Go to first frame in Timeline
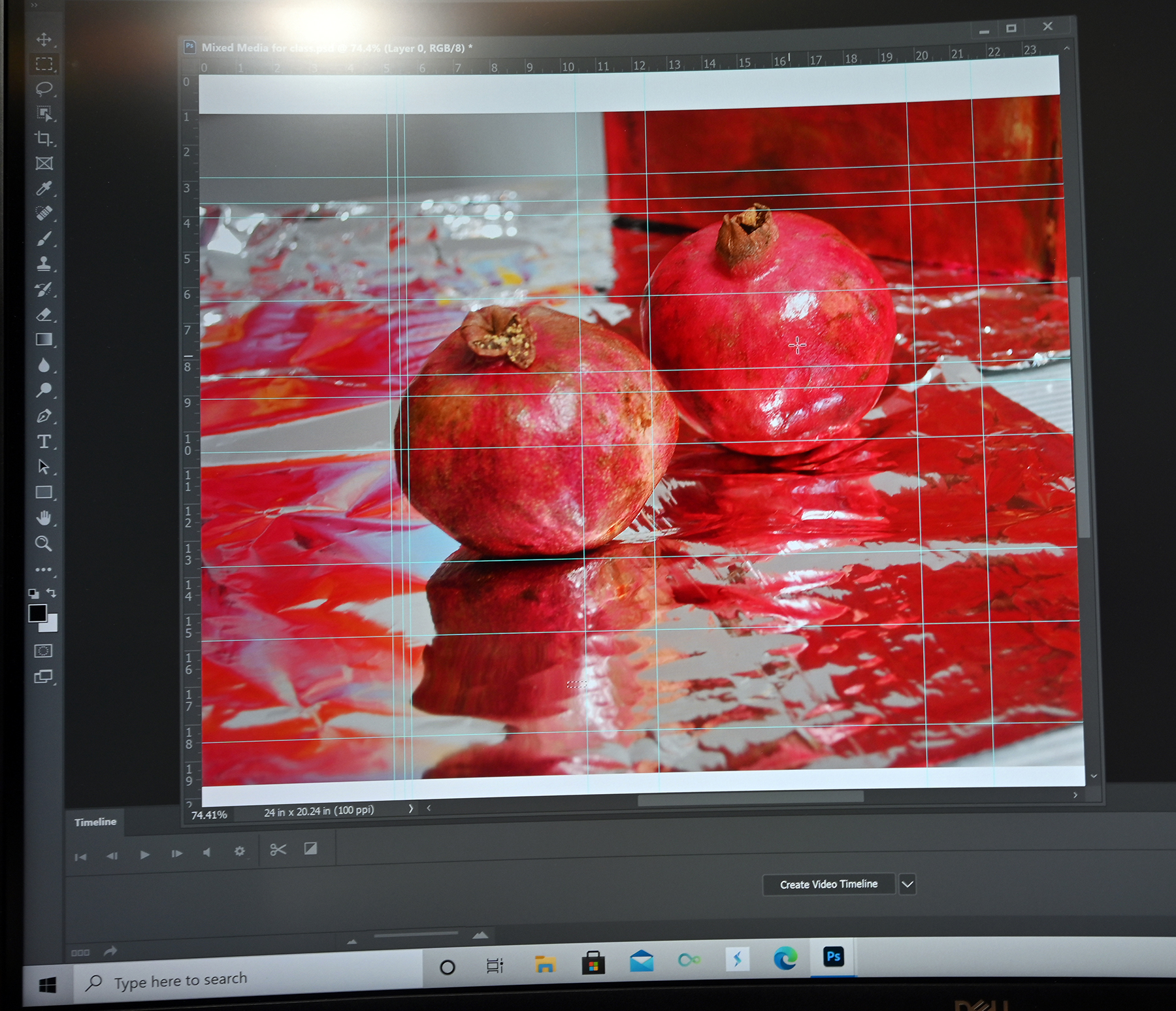Screen dimensions: 1176x1011 [80, 857]
